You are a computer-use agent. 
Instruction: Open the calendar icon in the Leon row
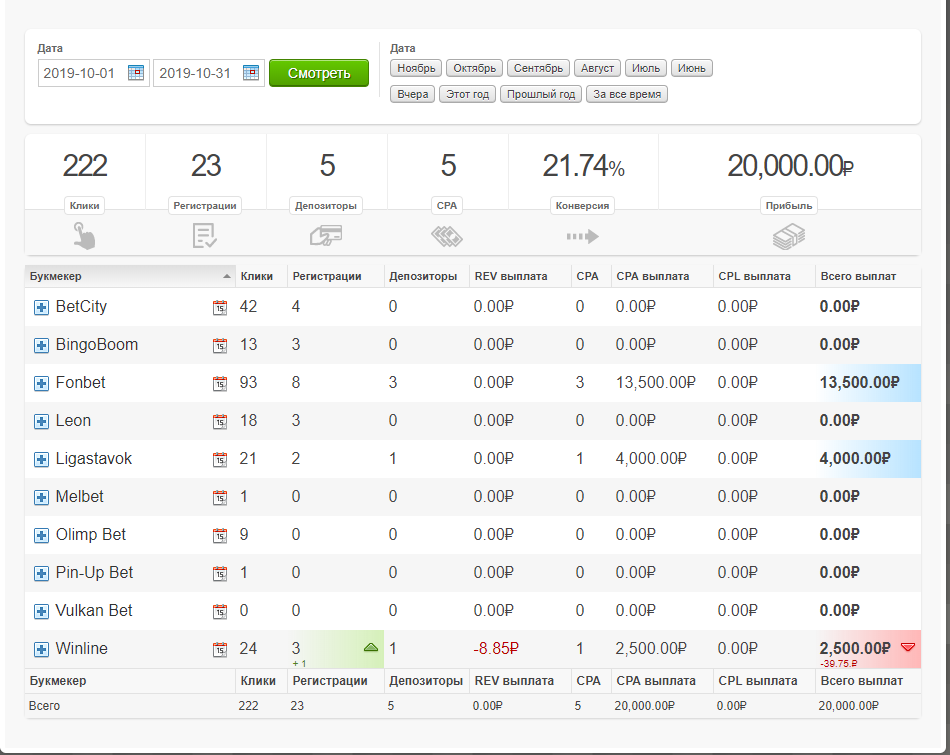220,421
